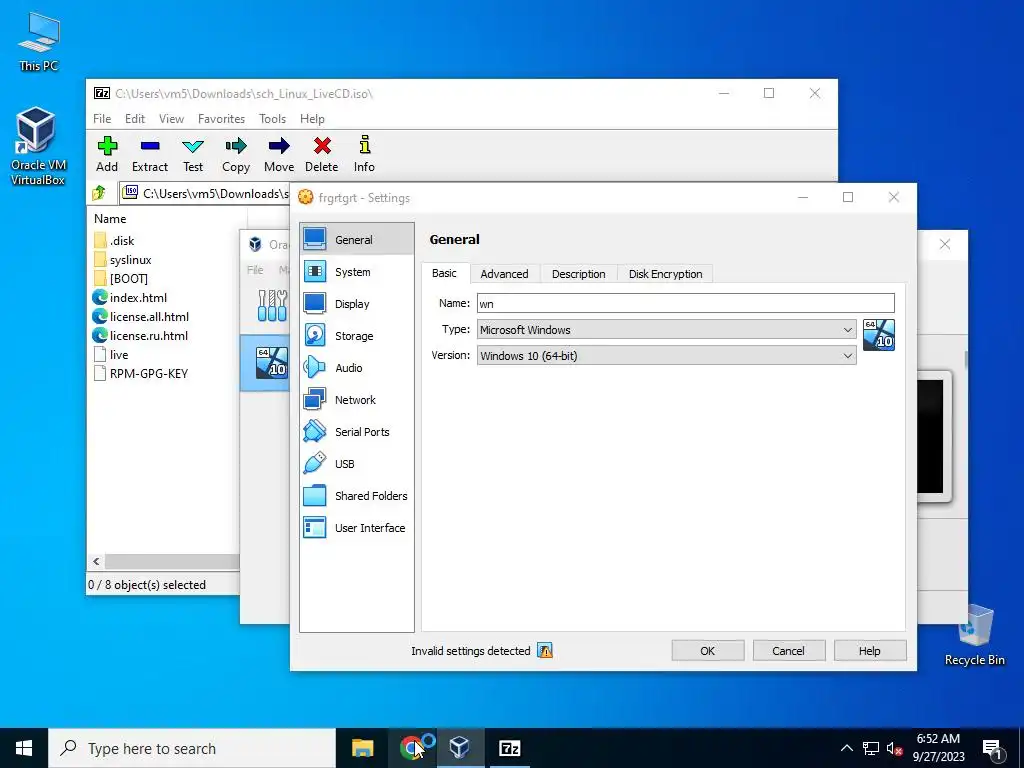Open the Edit menu in 7-Zip

point(135,118)
